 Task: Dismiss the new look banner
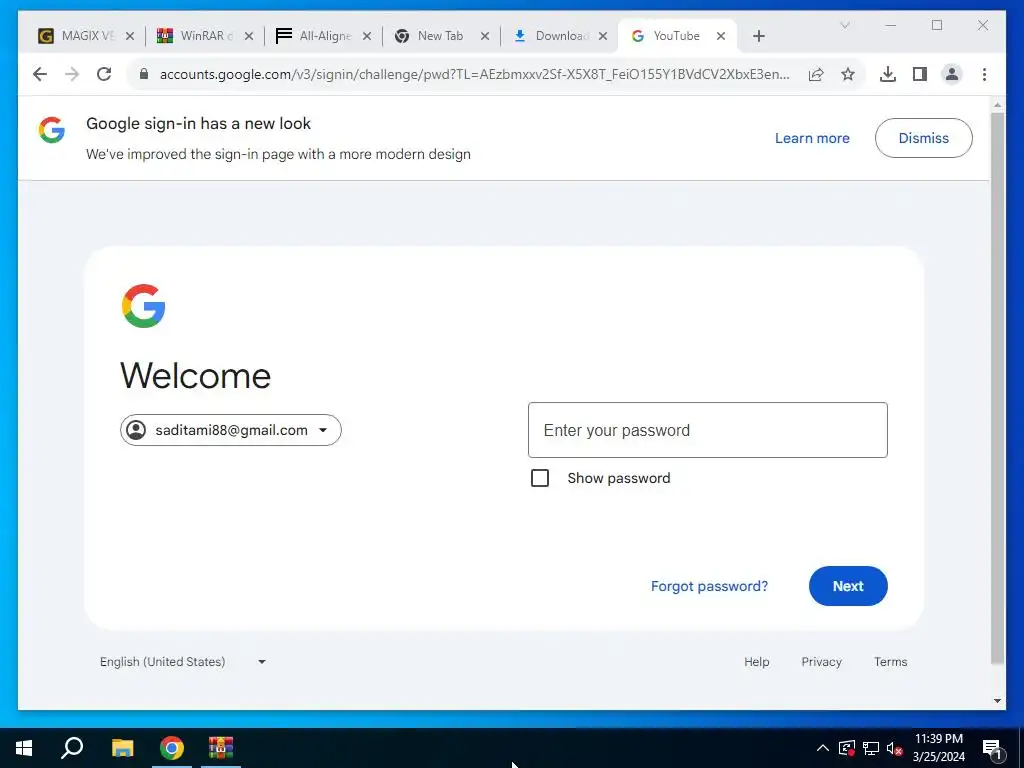coord(923,138)
